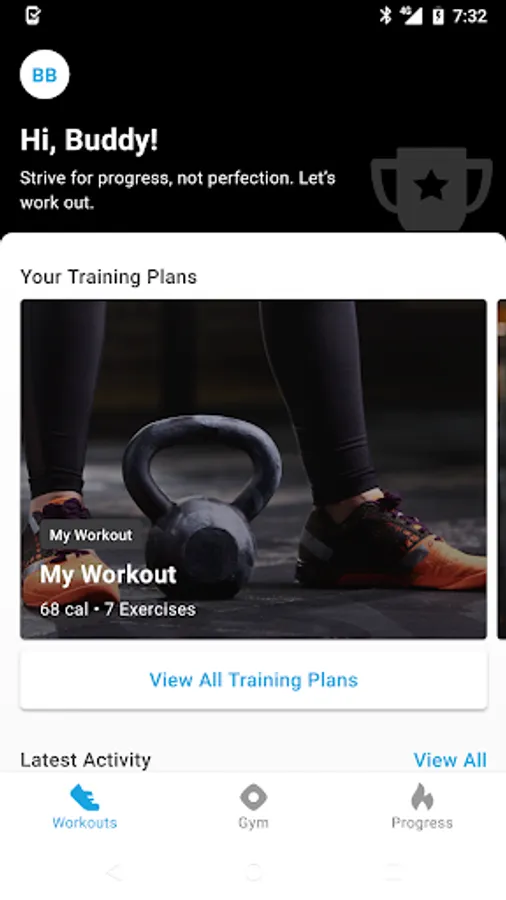Tap the trophy achievements icon
This screenshot has height=900, width=506.
431,189
